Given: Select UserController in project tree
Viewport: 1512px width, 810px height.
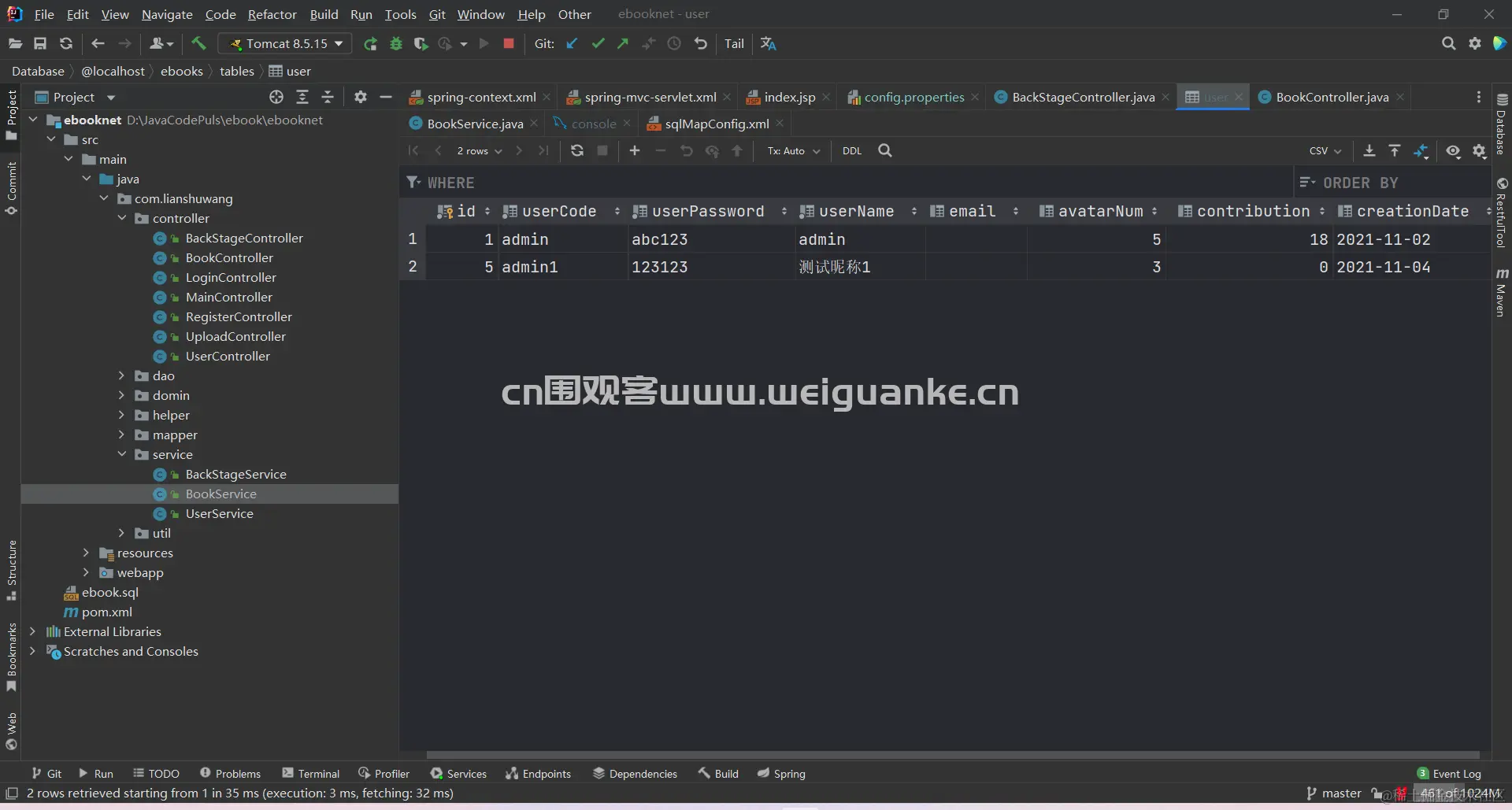Looking at the screenshot, I should click(228, 356).
